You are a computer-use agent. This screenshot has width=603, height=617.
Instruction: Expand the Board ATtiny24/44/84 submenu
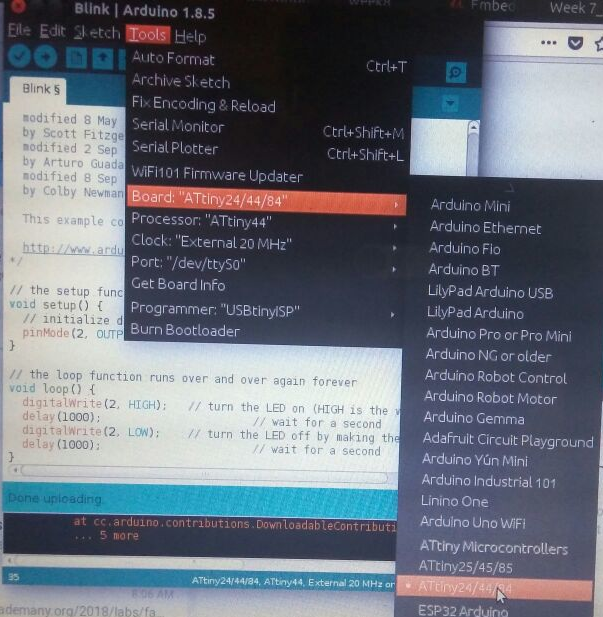pyautogui.click(x=266, y=200)
